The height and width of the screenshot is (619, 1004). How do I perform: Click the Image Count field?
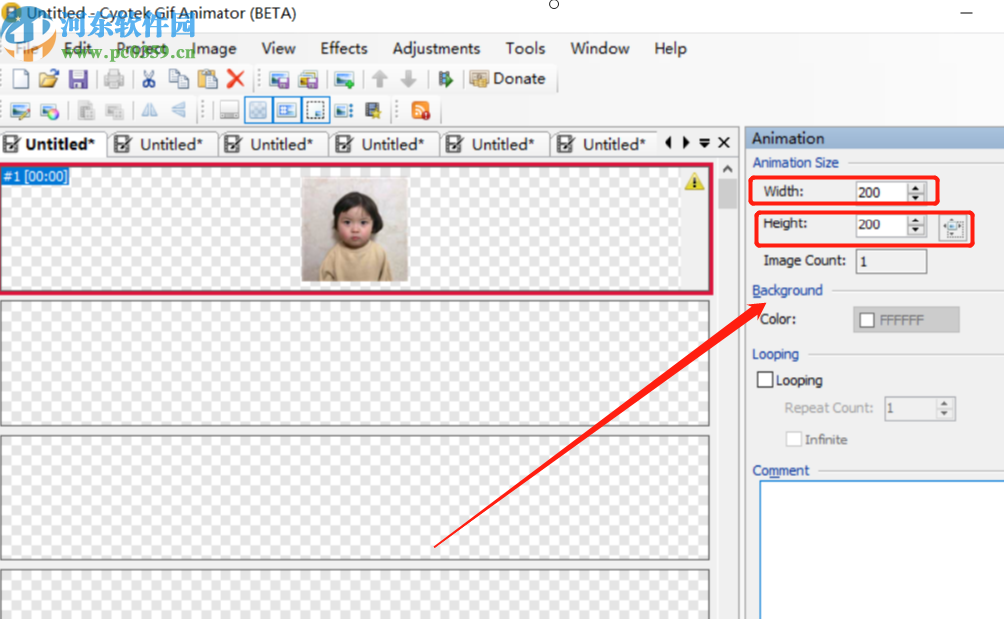pyautogui.click(x=891, y=261)
